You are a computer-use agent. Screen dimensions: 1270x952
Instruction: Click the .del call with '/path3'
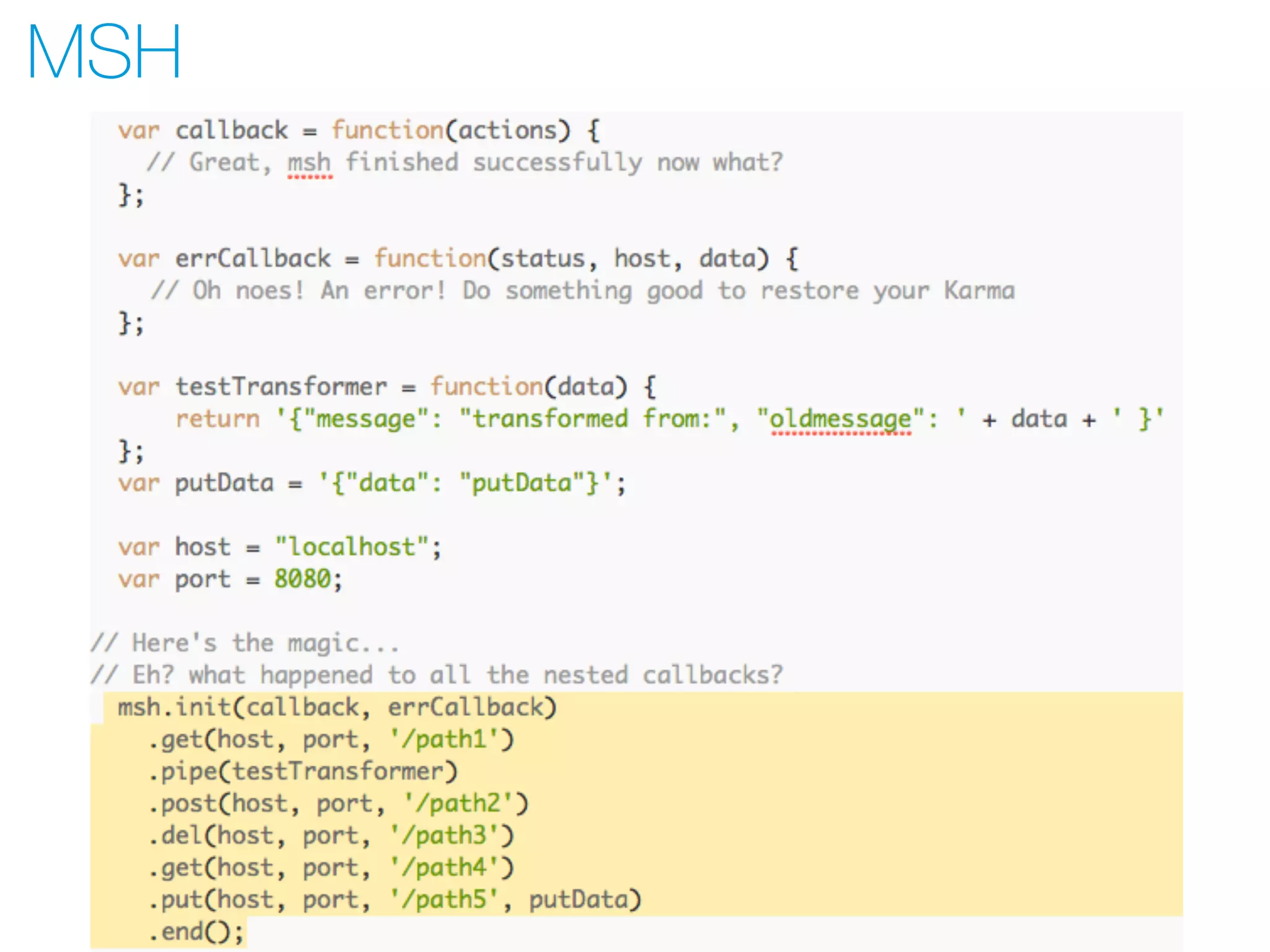tap(331, 835)
